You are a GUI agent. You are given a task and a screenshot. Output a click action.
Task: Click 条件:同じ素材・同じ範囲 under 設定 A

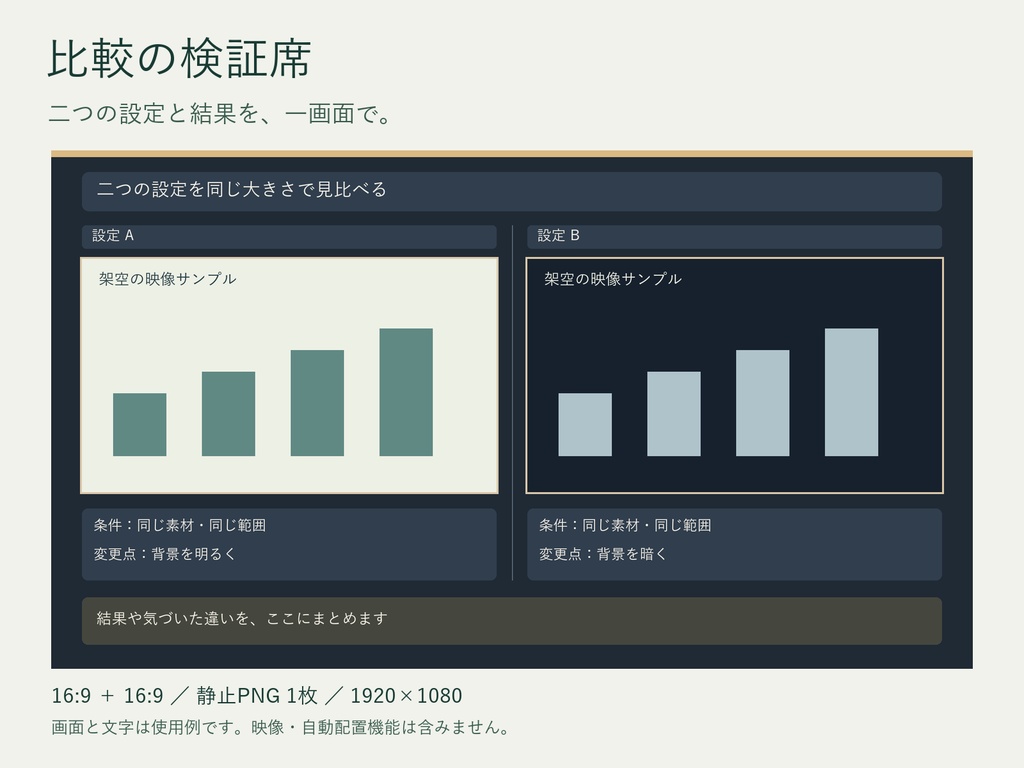pos(180,525)
